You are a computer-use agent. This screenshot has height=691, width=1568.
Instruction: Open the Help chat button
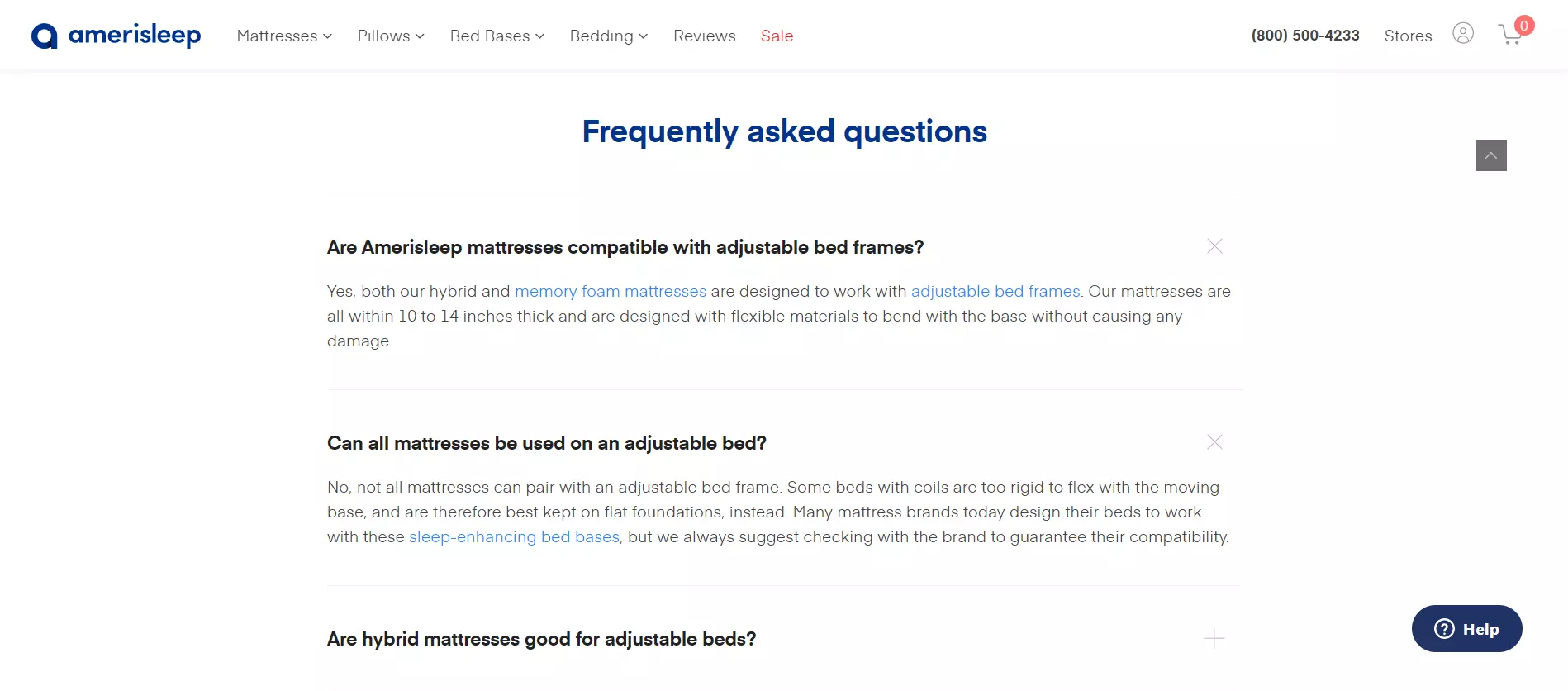click(1466, 629)
